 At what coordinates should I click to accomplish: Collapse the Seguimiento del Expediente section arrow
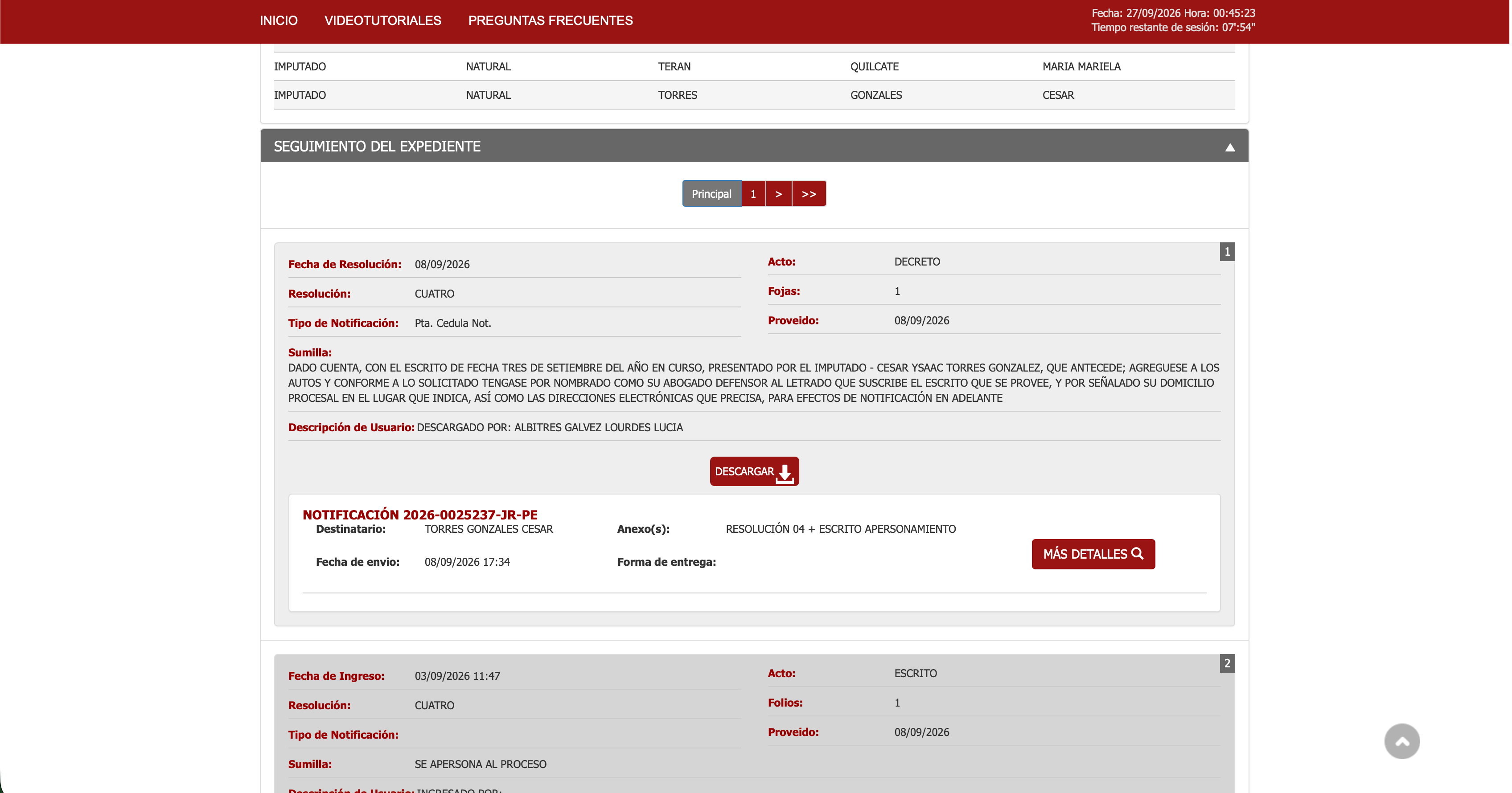pos(1230,147)
